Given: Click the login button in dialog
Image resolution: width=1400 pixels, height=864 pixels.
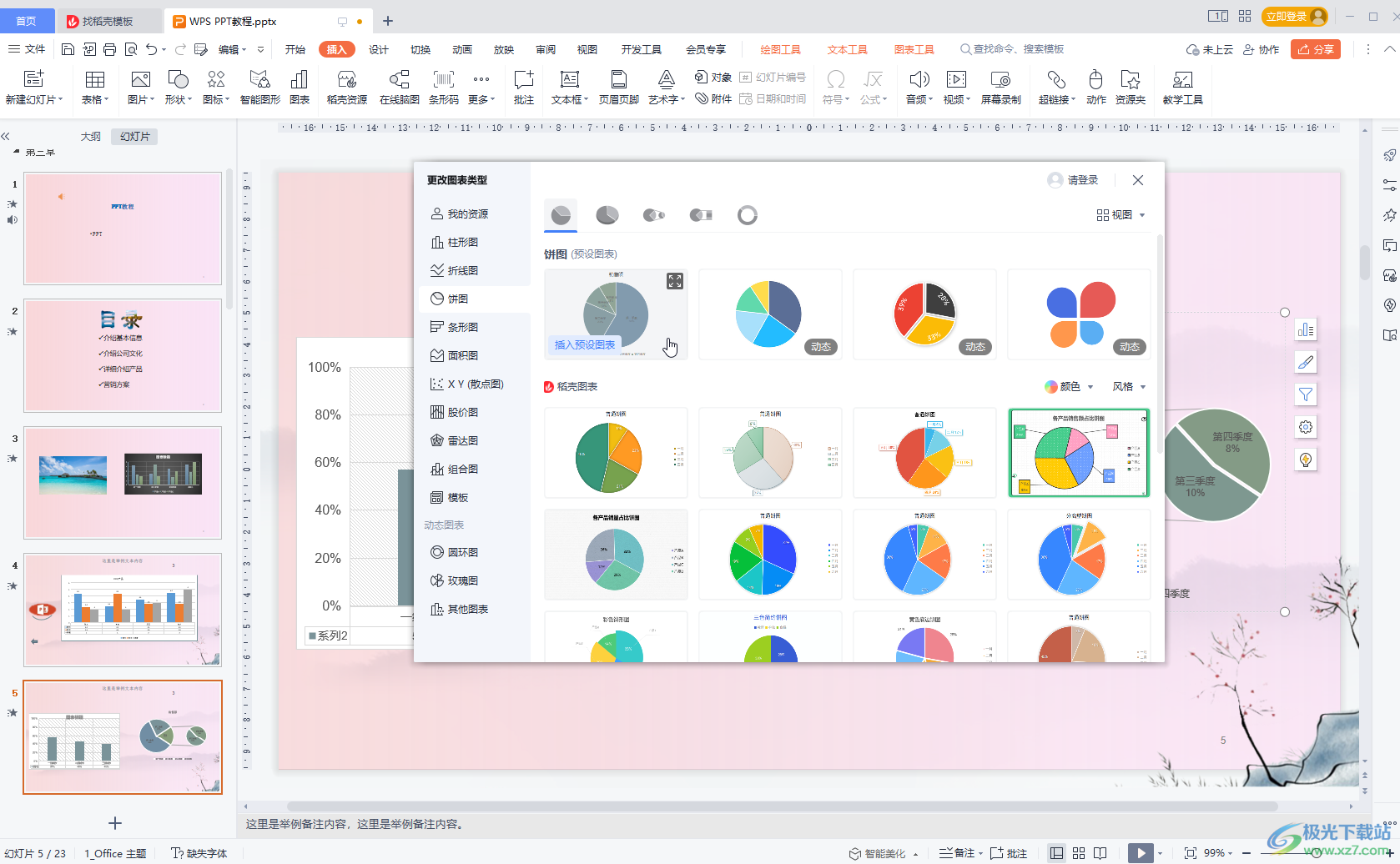Looking at the screenshot, I should tap(1073, 180).
